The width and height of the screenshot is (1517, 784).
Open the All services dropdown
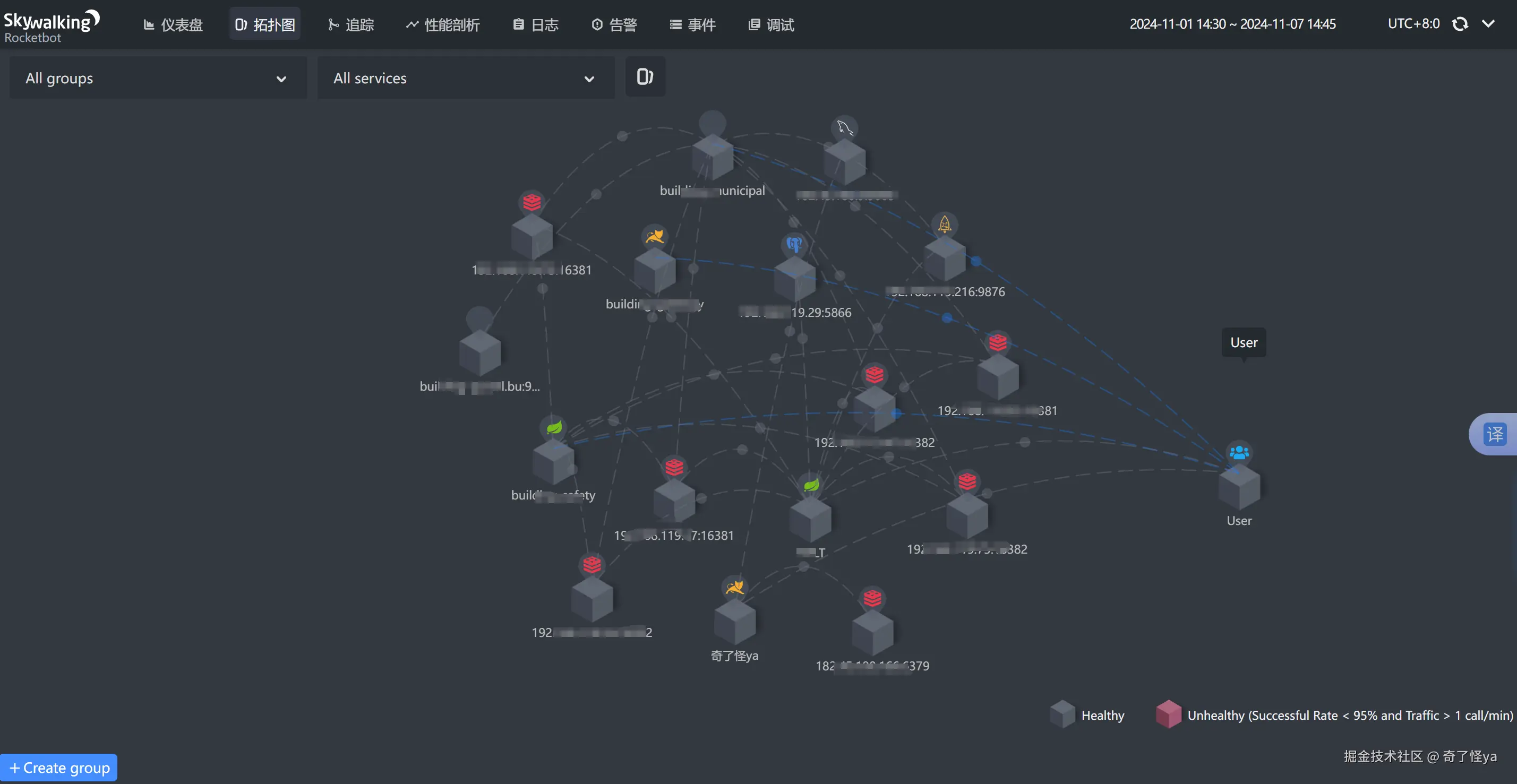[x=465, y=78]
